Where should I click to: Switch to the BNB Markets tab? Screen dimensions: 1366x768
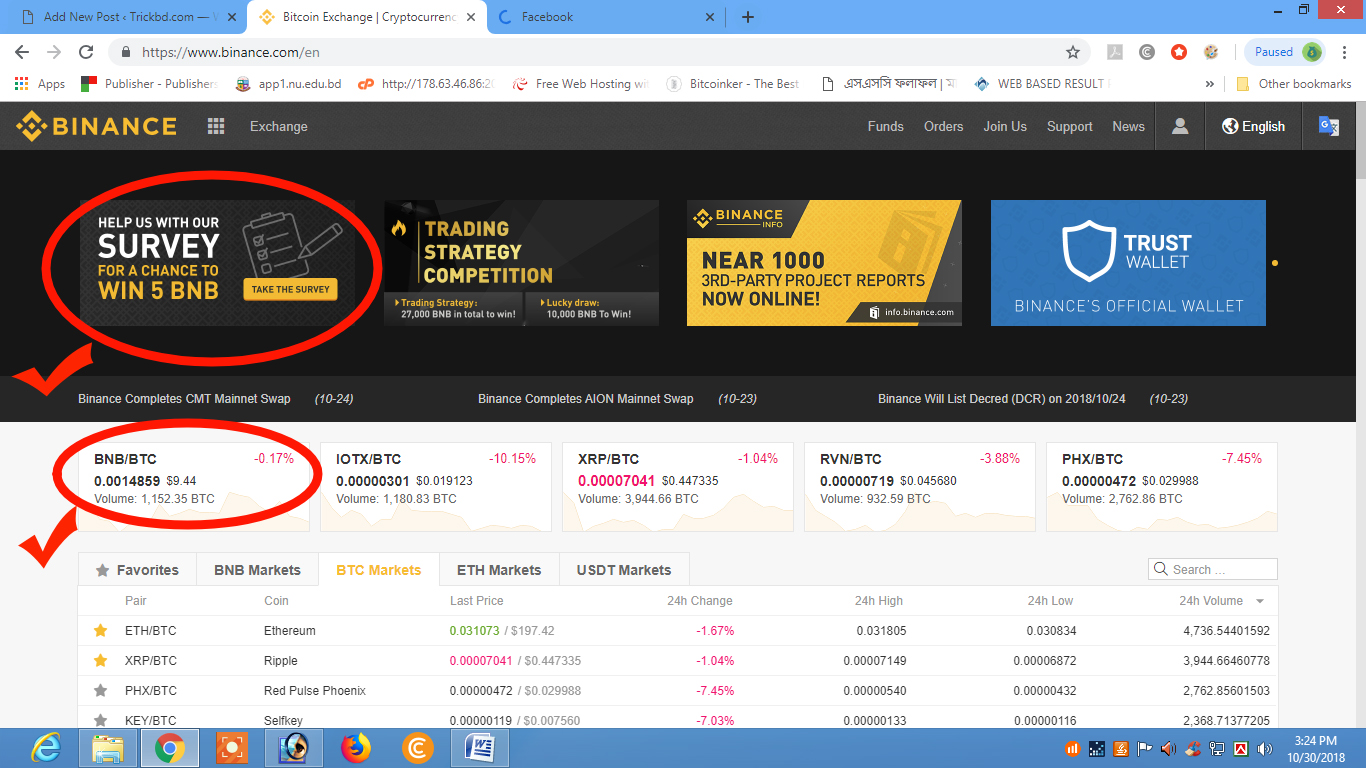point(257,570)
